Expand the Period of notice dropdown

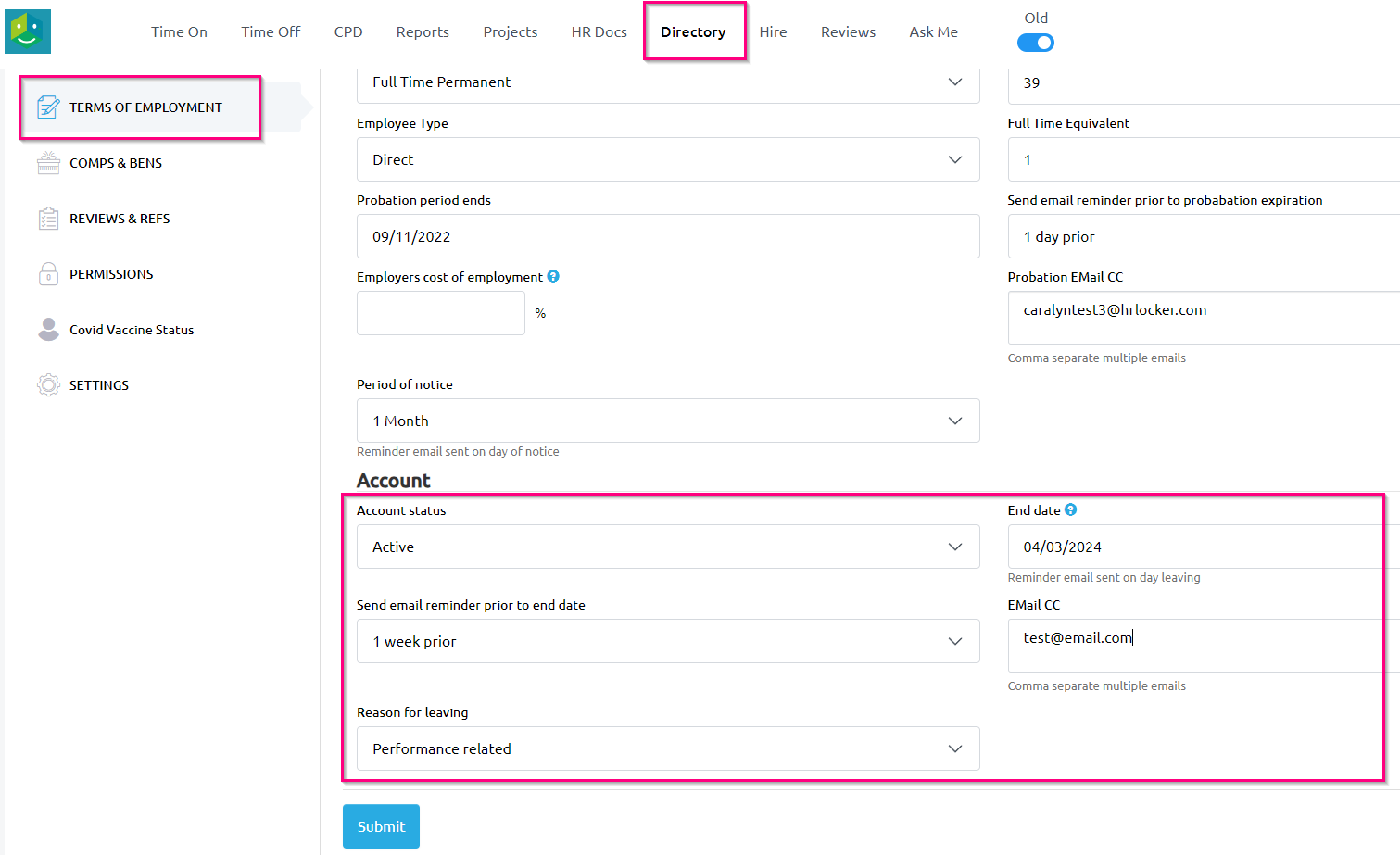tap(667, 421)
